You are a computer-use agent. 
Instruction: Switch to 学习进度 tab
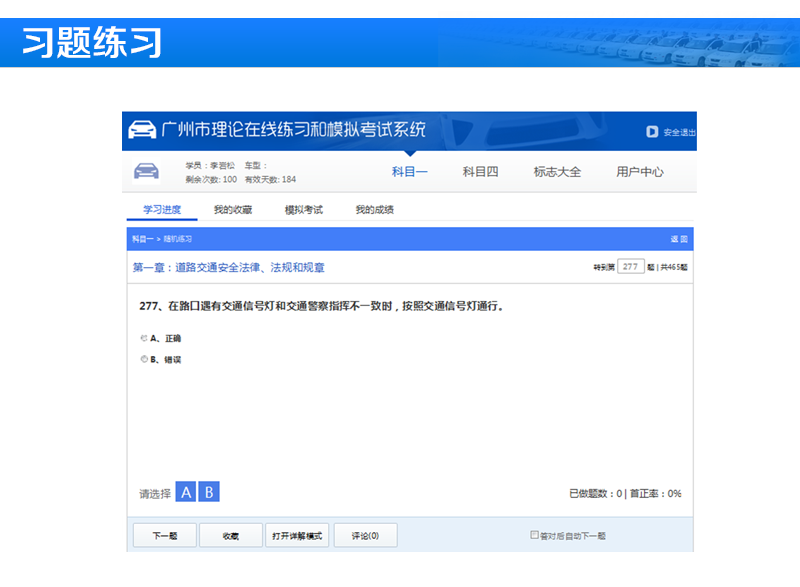point(160,210)
